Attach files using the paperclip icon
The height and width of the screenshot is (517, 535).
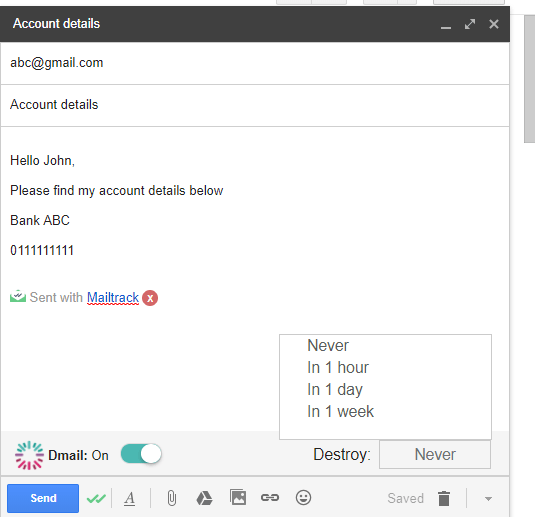pyautogui.click(x=172, y=498)
